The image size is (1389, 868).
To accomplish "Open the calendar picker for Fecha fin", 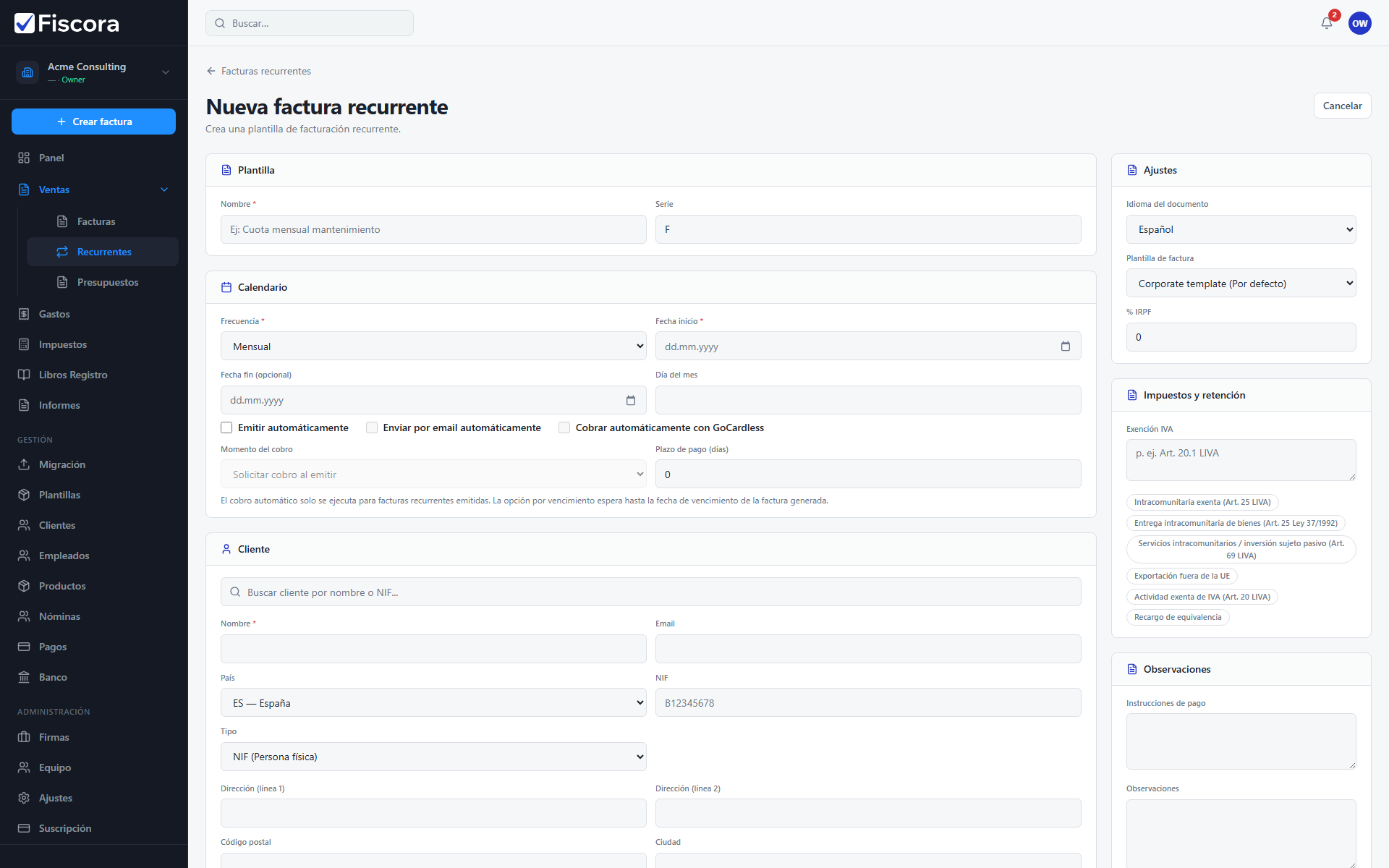I will coord(631,400).
